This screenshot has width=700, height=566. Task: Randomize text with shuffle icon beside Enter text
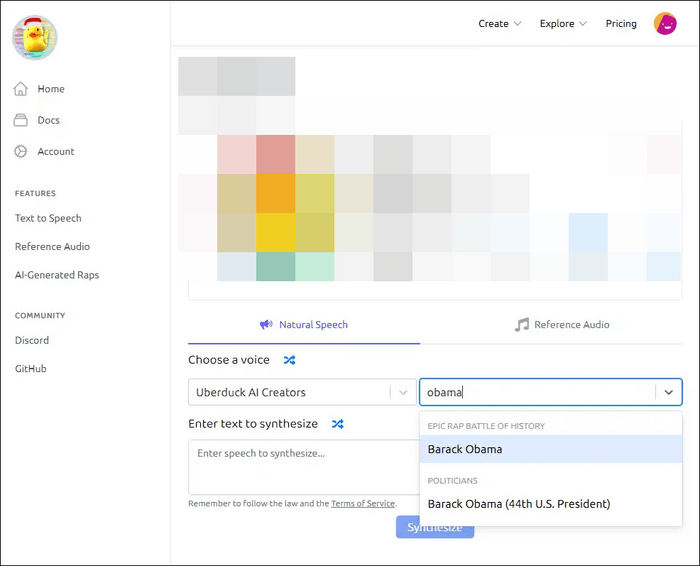[338, 424]
